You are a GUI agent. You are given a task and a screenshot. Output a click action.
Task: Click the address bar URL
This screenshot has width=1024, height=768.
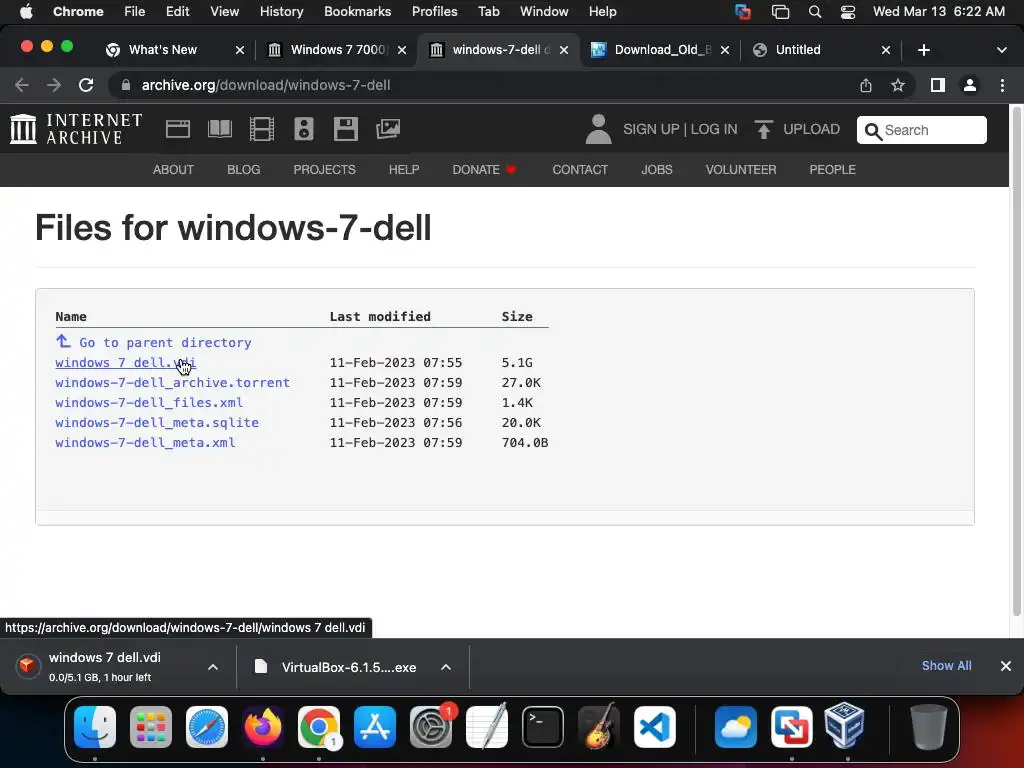pos(266,86)
